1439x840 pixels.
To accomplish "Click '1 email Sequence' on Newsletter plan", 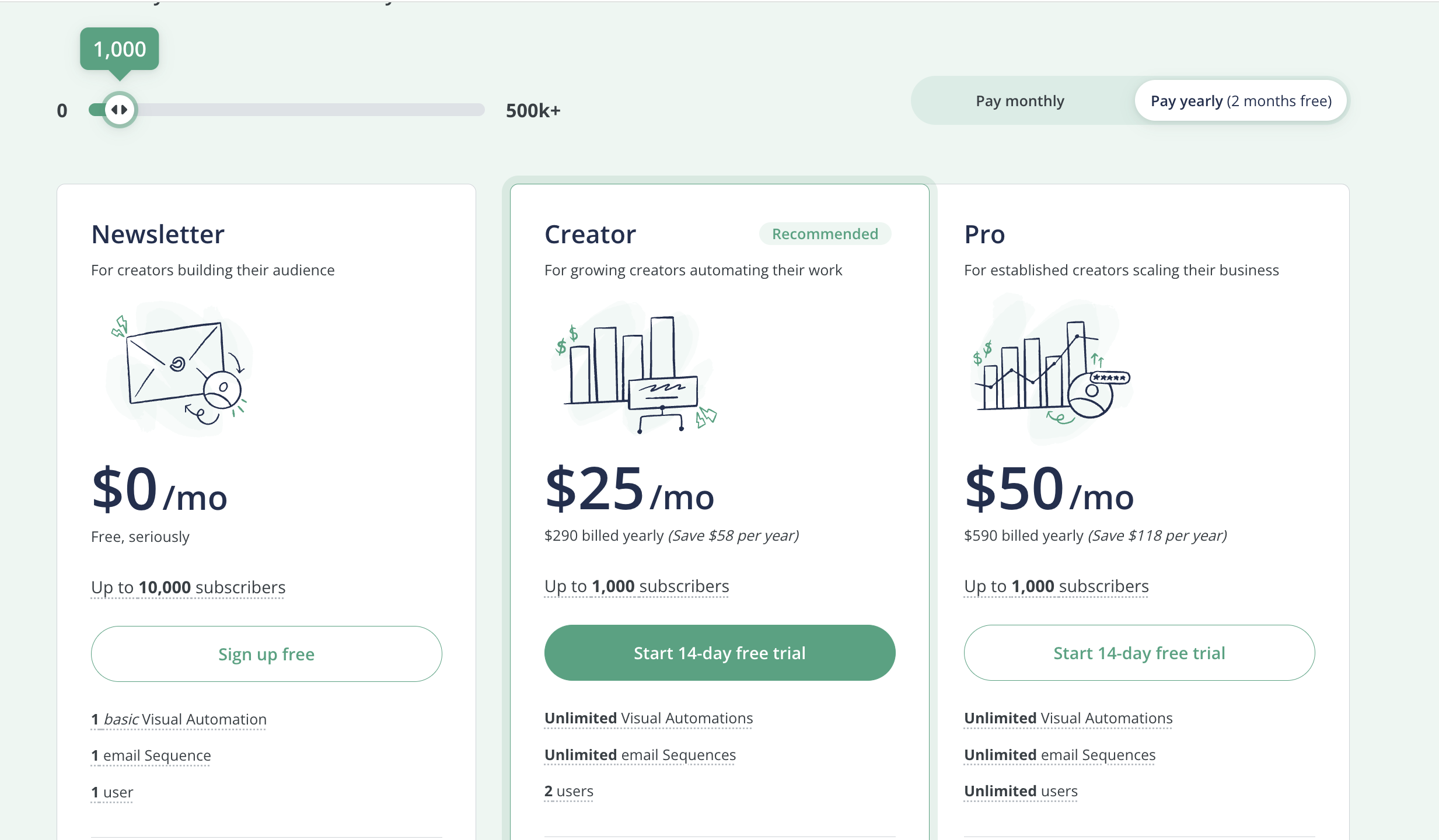I will click(151, 755).
